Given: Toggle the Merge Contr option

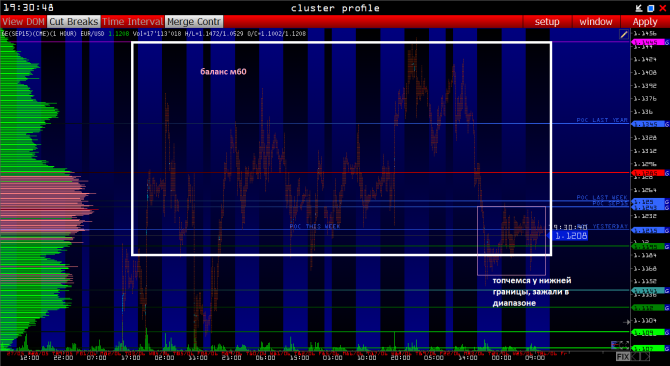Looking at the screenshot, I should click(x=194, y=22).
